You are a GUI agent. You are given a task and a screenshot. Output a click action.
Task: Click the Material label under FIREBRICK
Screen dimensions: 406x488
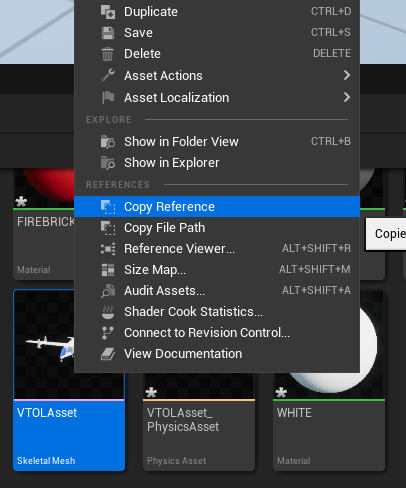[34, 270]
